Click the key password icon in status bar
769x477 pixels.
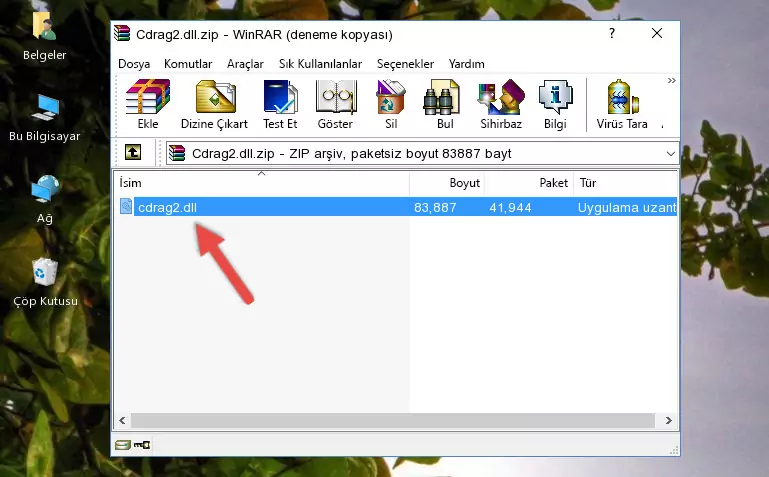click(142, 445)
